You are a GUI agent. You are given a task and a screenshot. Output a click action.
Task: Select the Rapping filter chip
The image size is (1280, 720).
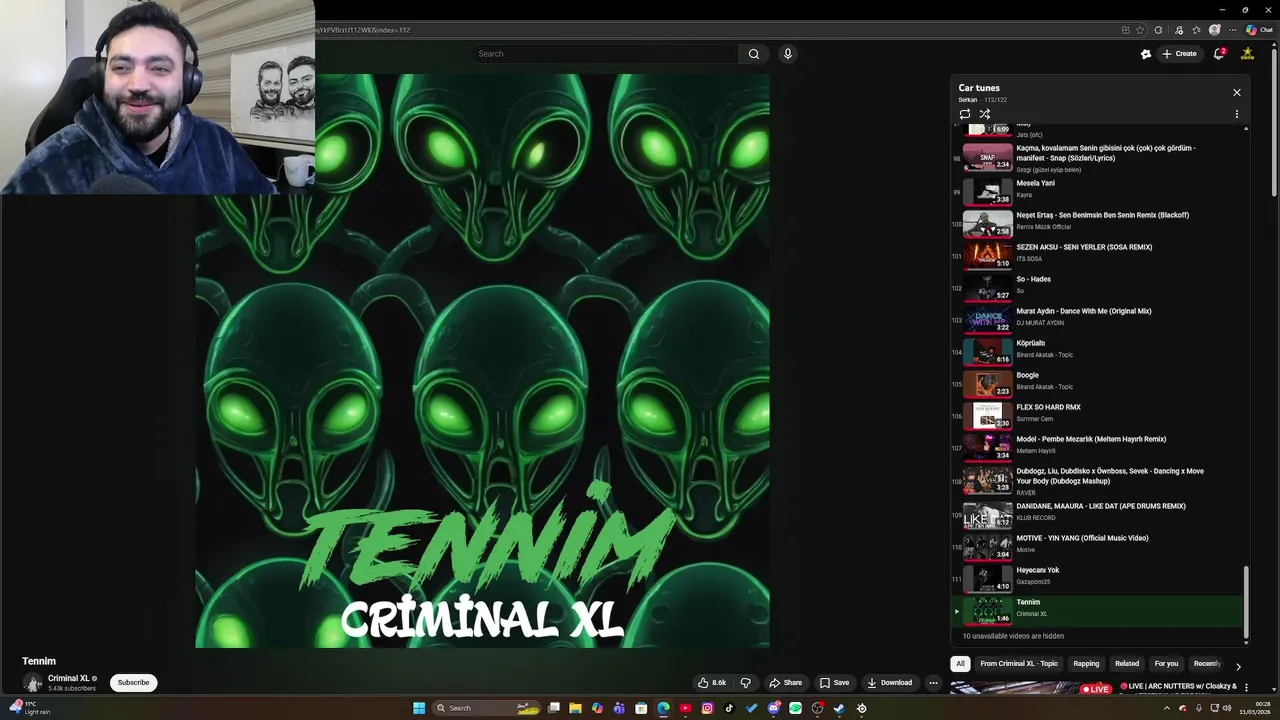[1086, 664]
